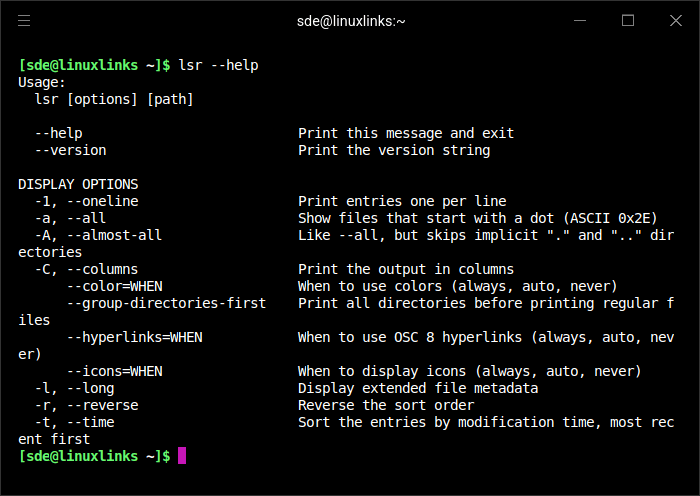The image size is (700, 496).
Task: Click the '--icons=WHEN' option
Action: [x=115, y=371]
